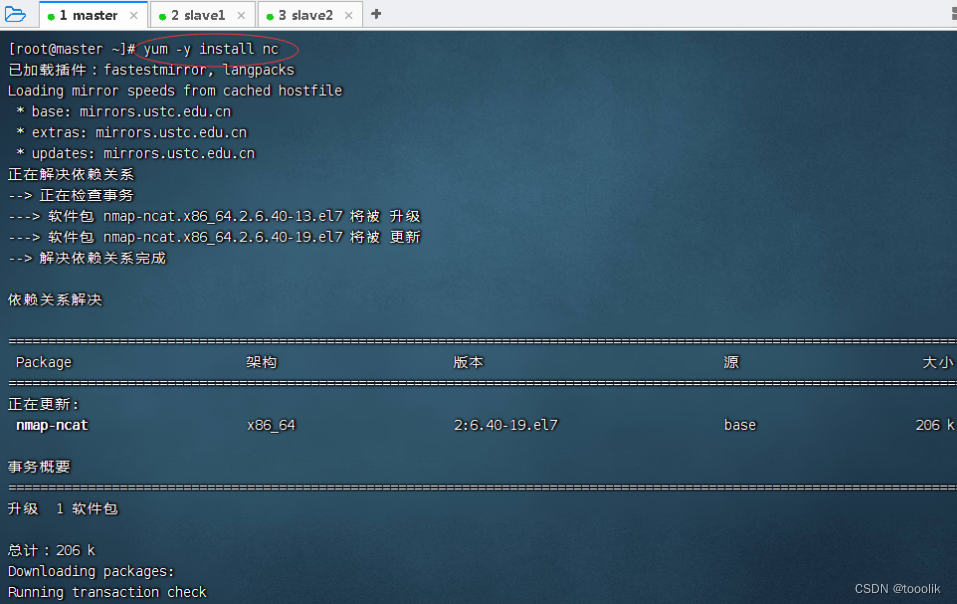This screenshot has height=604, width=957.
Task: Click the 'updates: mirrors.ustc.edu.cn' line
Action: [135, 153]
